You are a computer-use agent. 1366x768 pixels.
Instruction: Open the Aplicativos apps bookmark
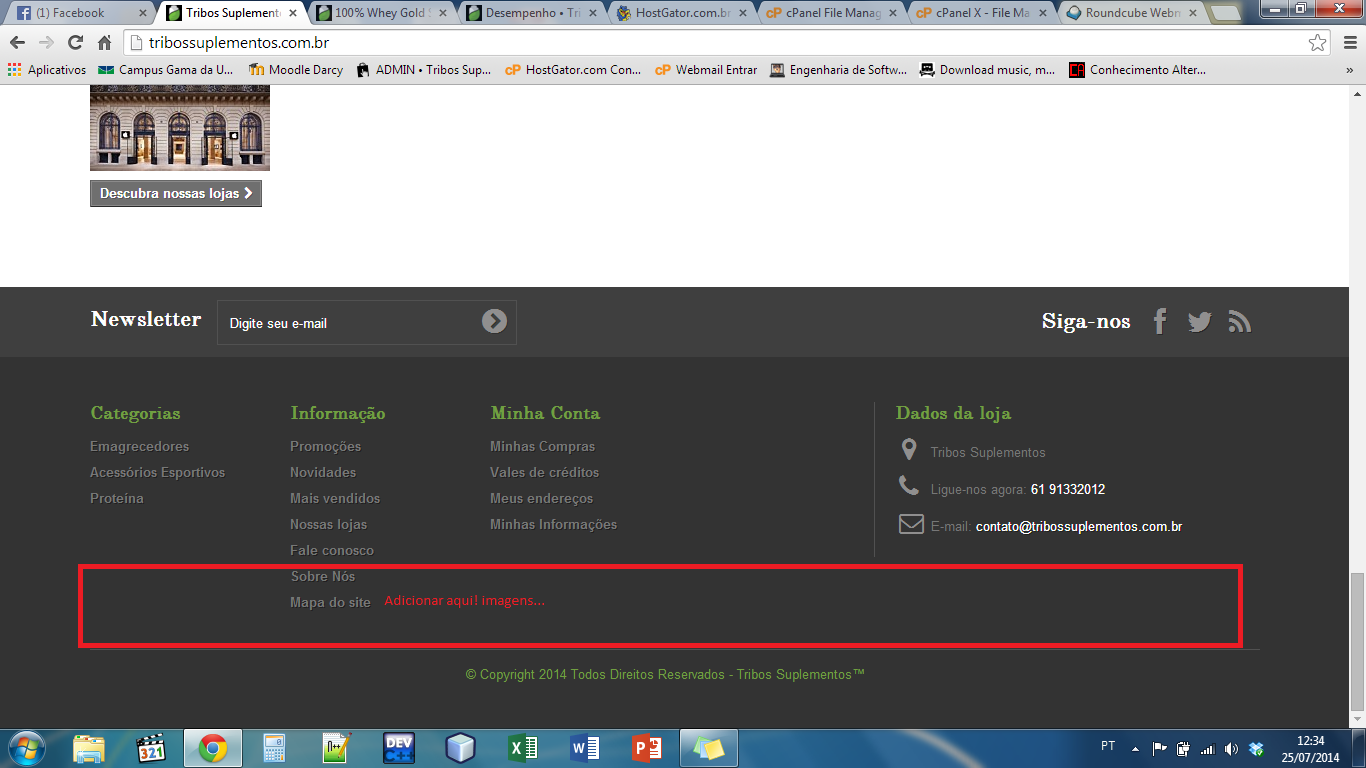coord(47,70)
